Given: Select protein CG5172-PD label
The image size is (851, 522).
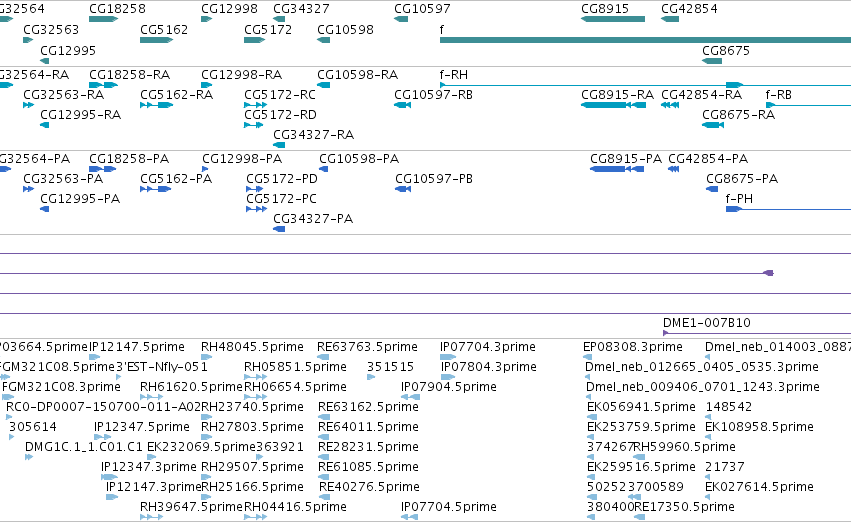Looking at the screenshot, I should [x=282, y=179].
